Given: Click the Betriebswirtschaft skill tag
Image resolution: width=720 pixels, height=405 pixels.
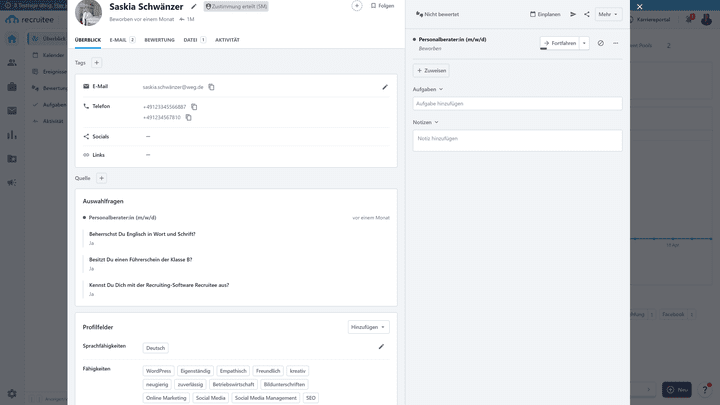Looking at the screenshot, I should [233, 384].
